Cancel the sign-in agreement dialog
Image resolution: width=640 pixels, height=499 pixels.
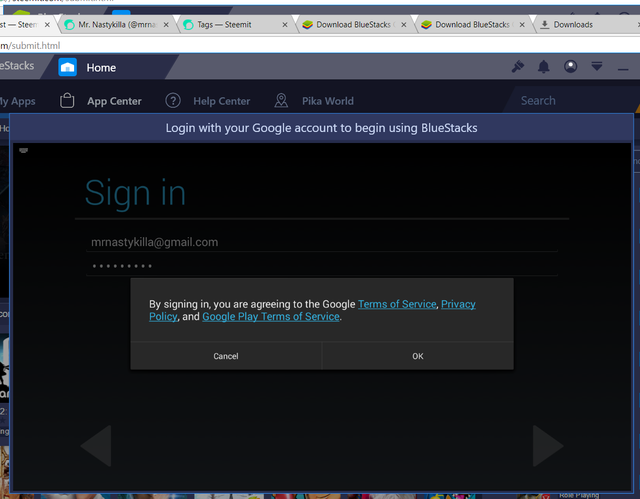tap(226, 356)
